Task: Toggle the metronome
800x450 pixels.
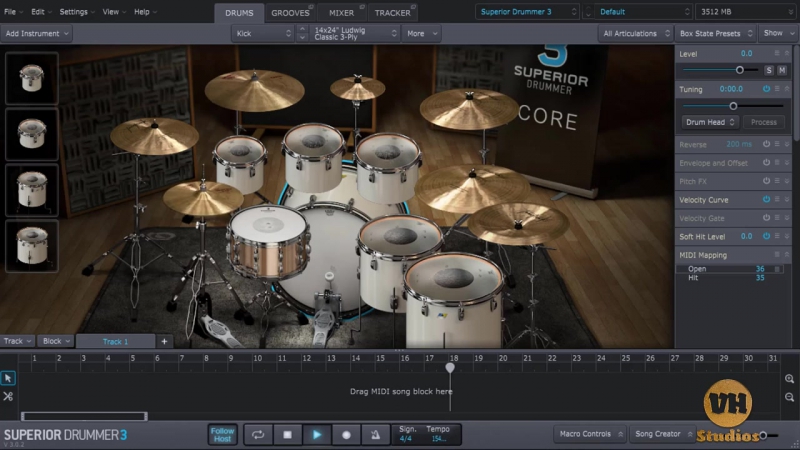Action: 375,435
